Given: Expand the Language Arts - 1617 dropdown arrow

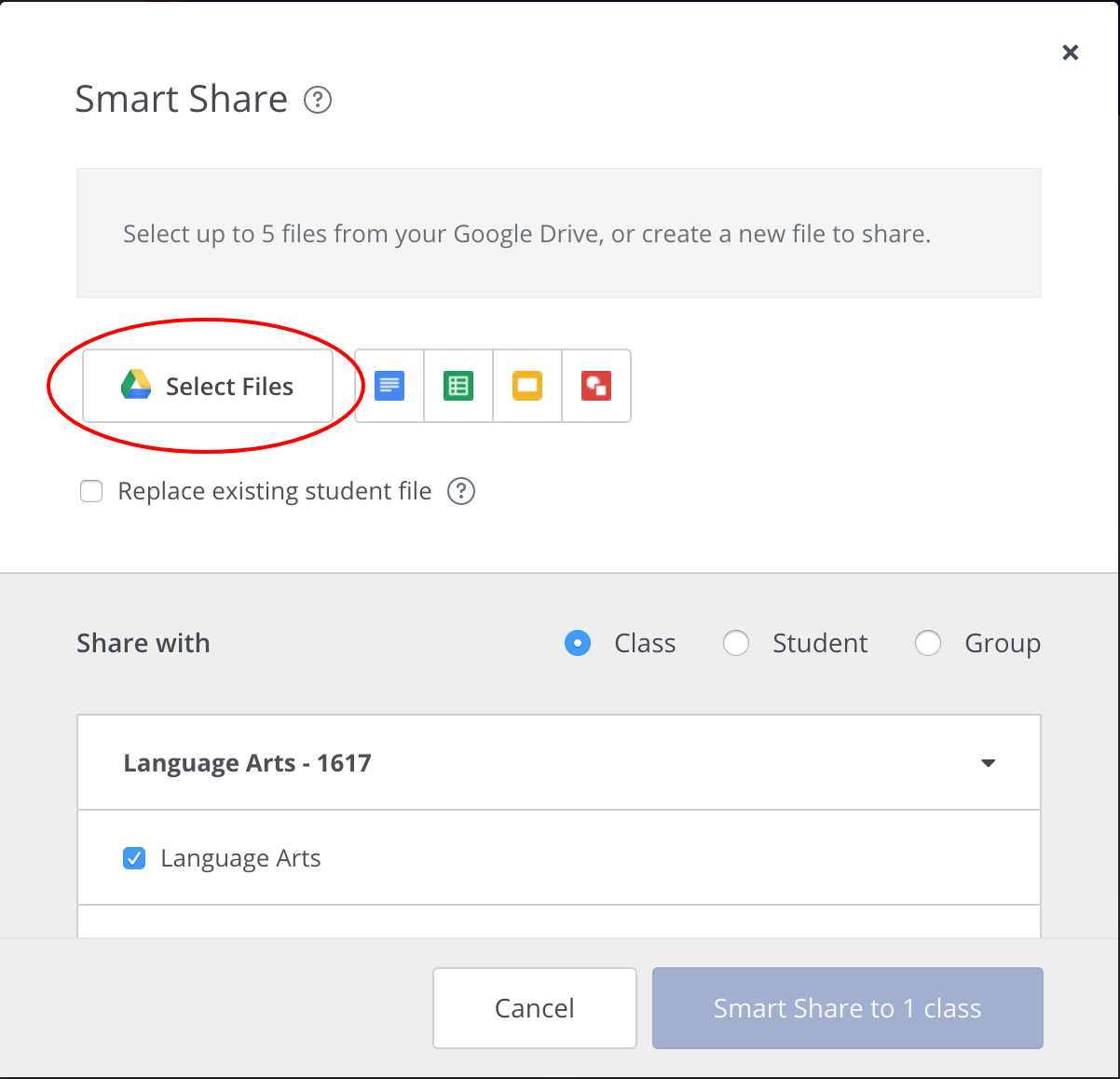Looking at the screenshot, I should pyautogui.click(x=989, y=763).
